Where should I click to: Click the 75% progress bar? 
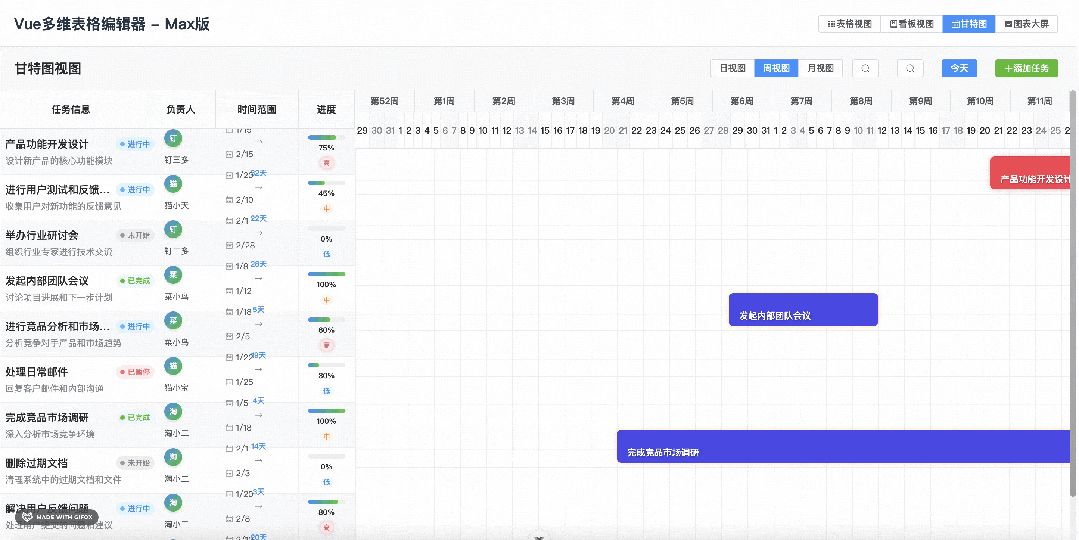(326, 138)
